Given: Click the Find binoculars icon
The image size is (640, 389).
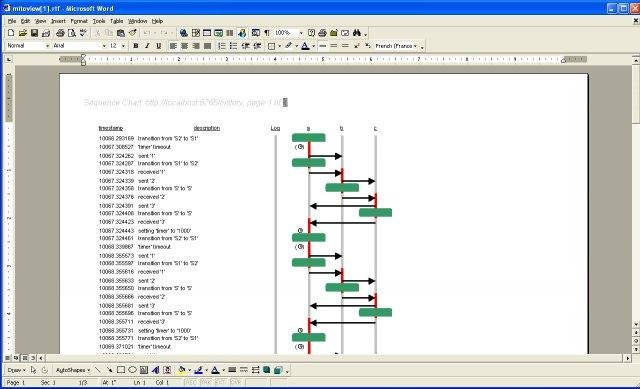Looking at the screenshot, I should 357,33.
